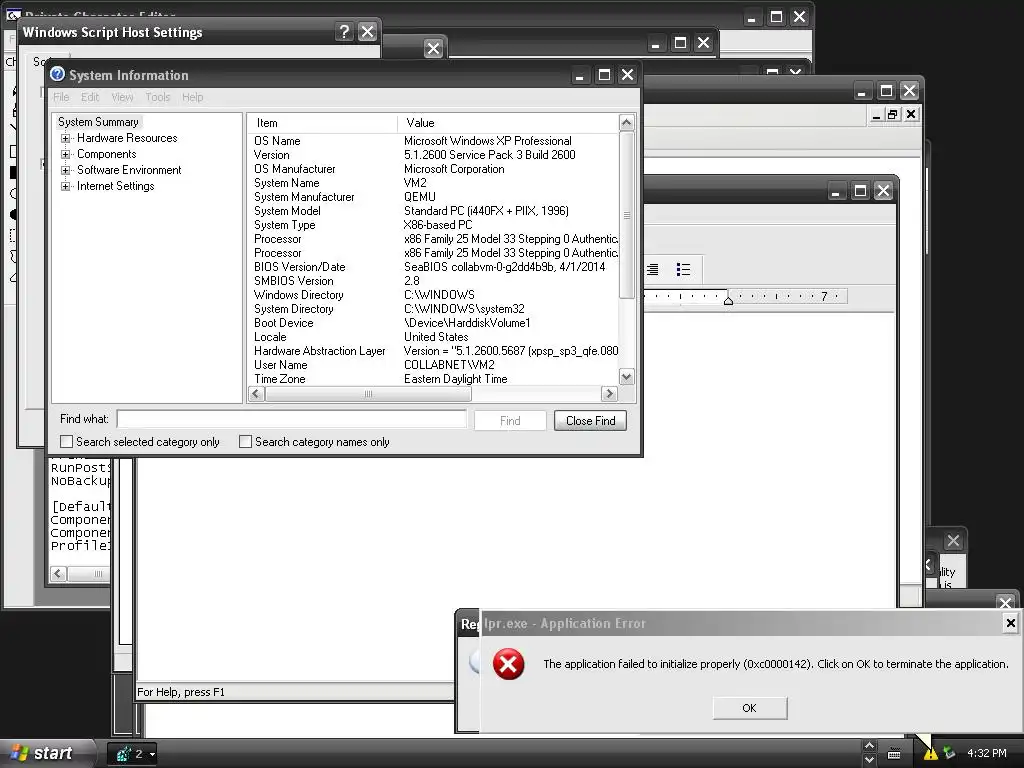Click the taskbar scroll up arrow
This screenshot has height=768, width=1024.
click(x=869, y=746)
